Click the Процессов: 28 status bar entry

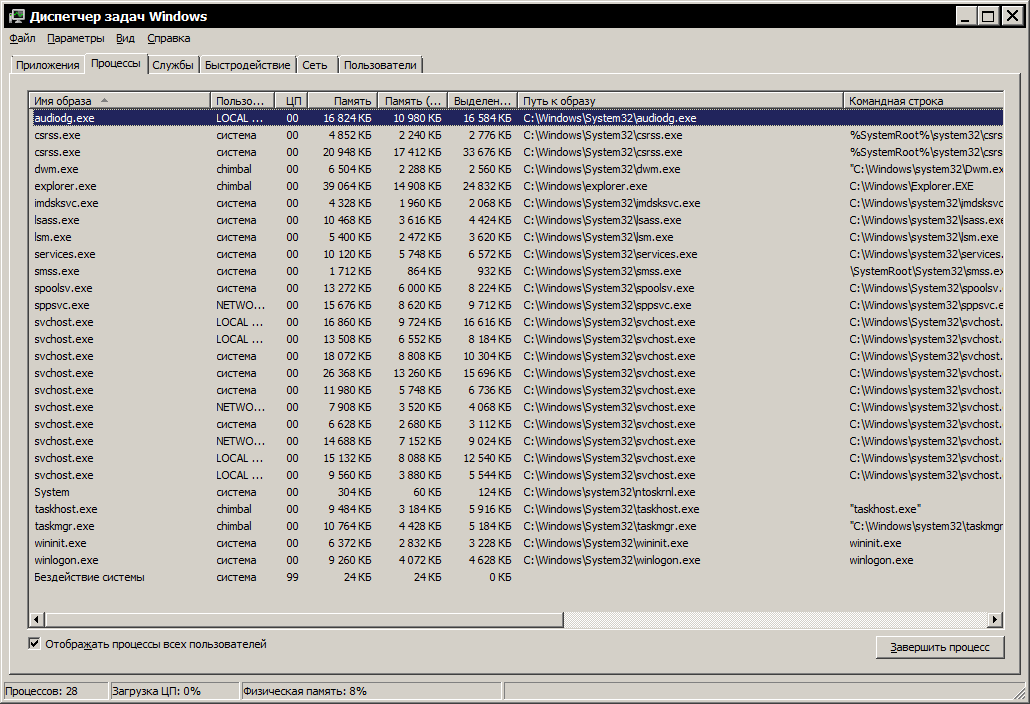tap(55, 691)
